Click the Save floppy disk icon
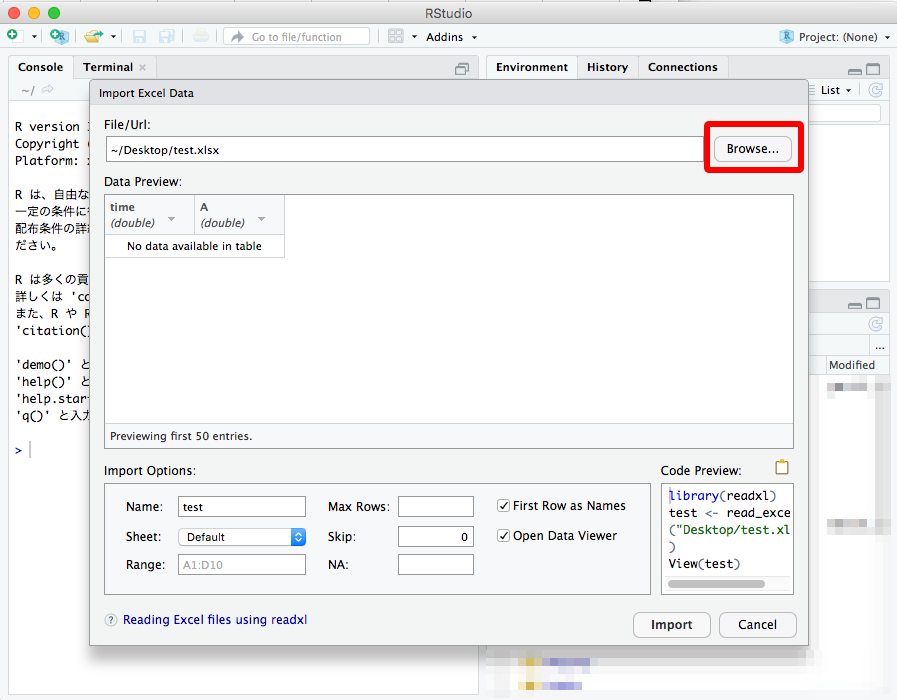Screen dimensions: 897x700 pos(139,37)
